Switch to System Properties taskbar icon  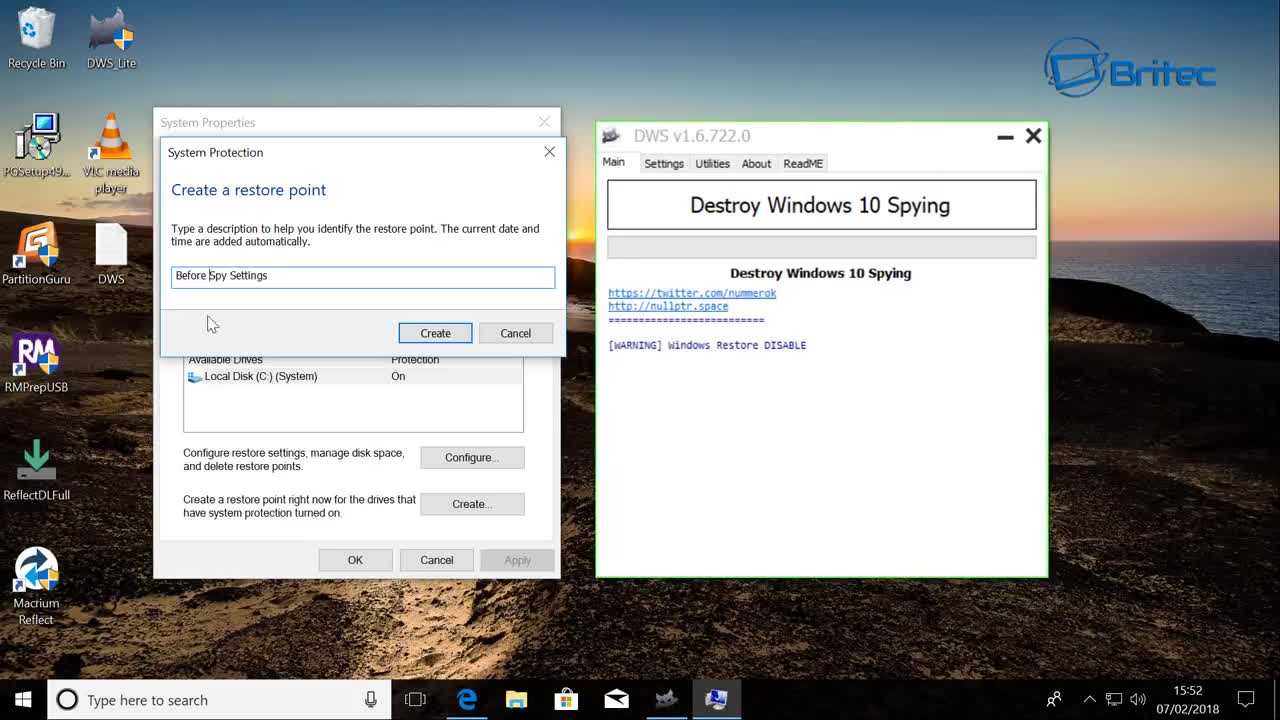[716, 700]
